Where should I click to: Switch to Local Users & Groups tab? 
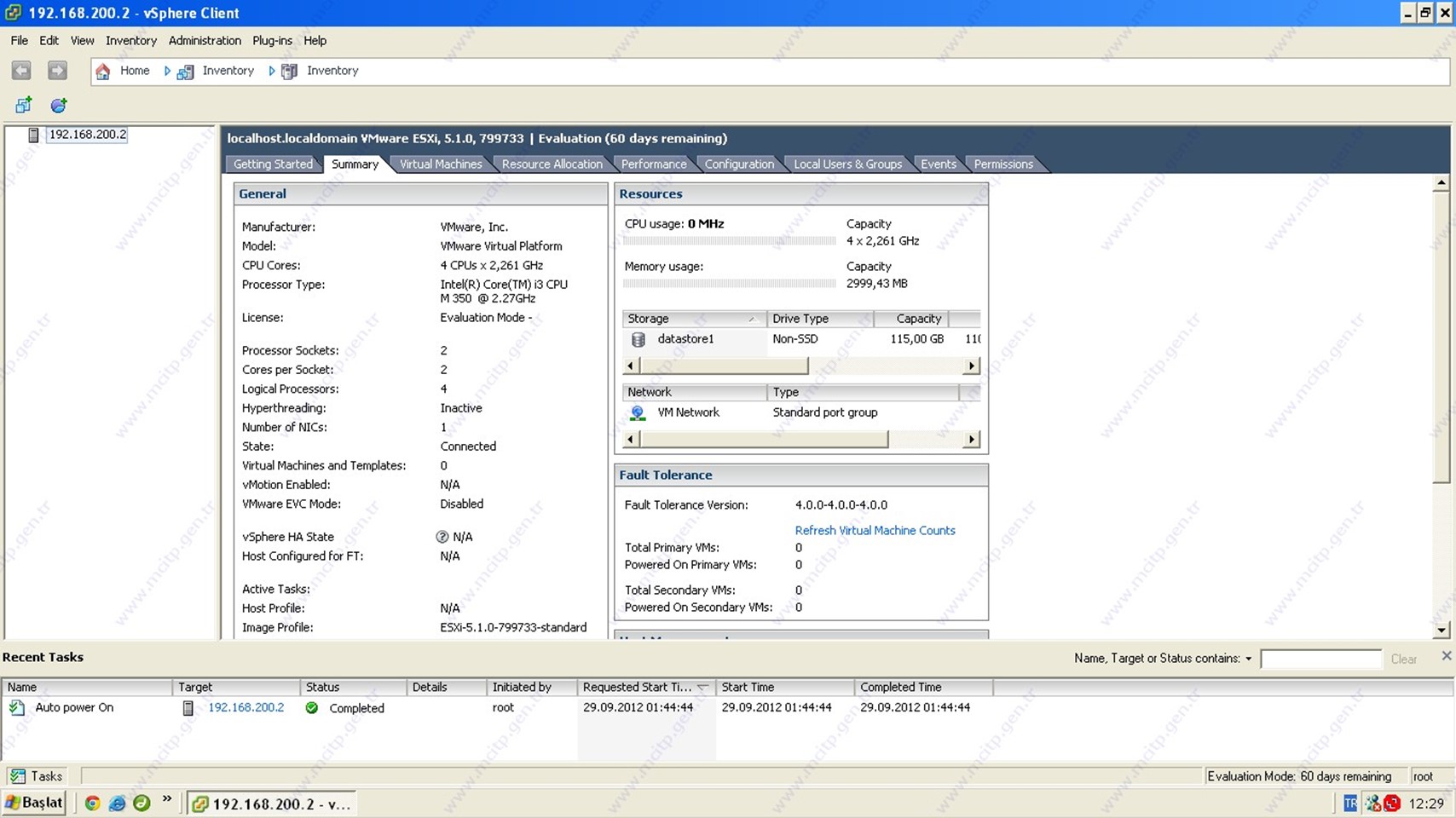(847, 164)
